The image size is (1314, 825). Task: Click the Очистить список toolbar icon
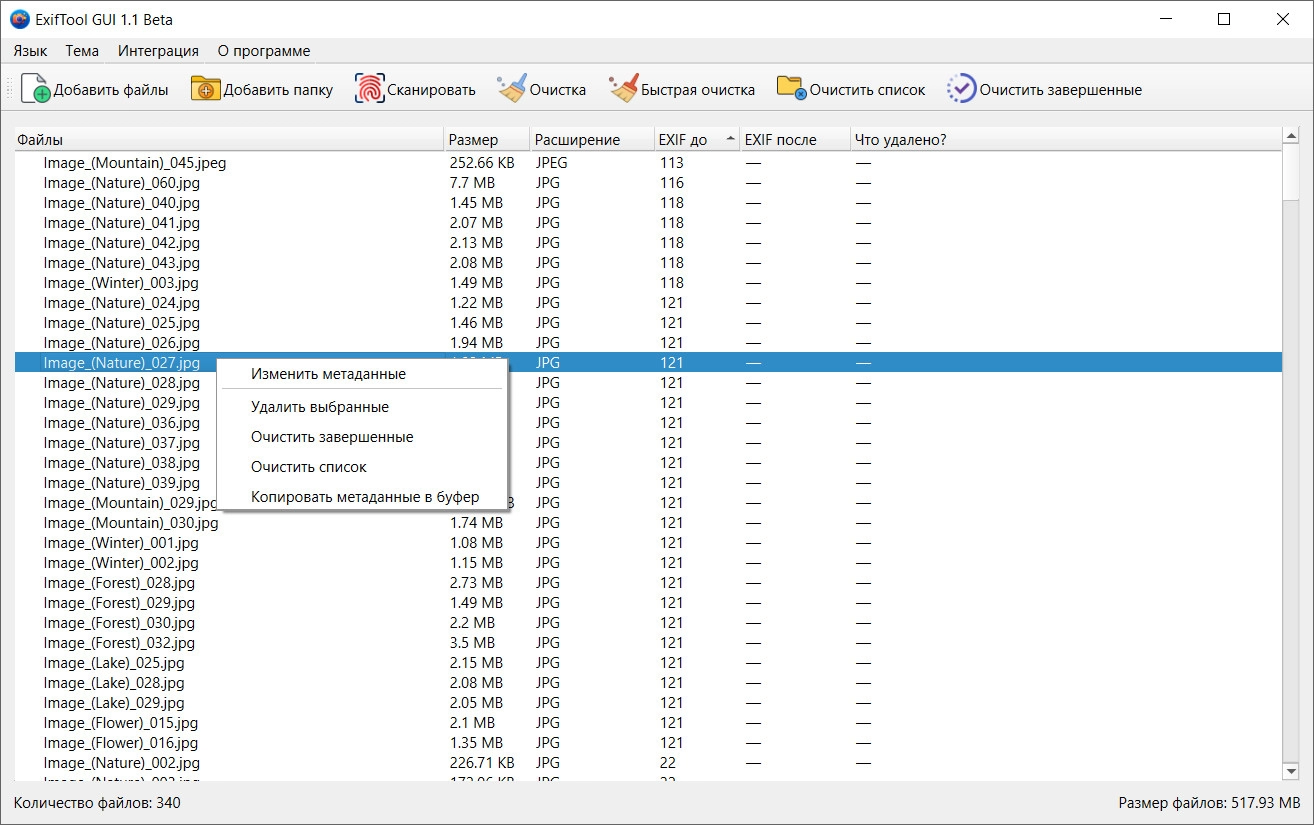pos(791,89)
